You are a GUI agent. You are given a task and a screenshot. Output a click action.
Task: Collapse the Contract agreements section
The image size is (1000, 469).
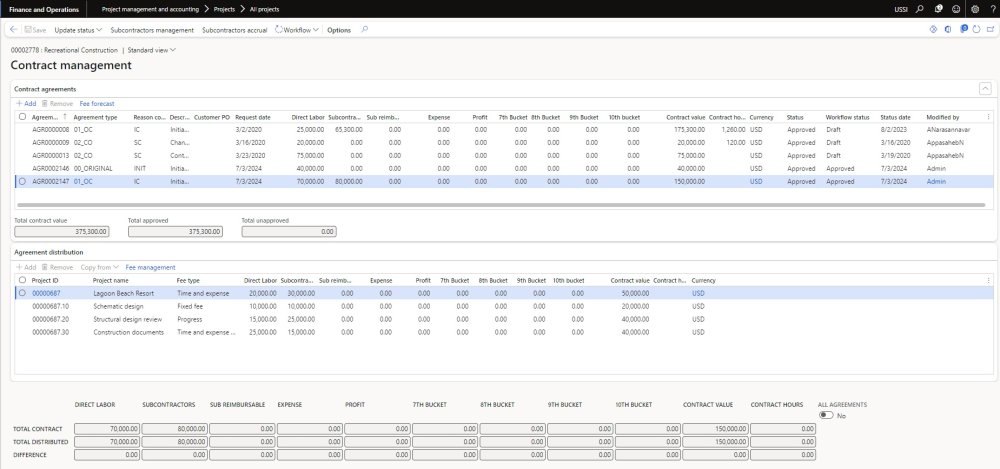984,89
